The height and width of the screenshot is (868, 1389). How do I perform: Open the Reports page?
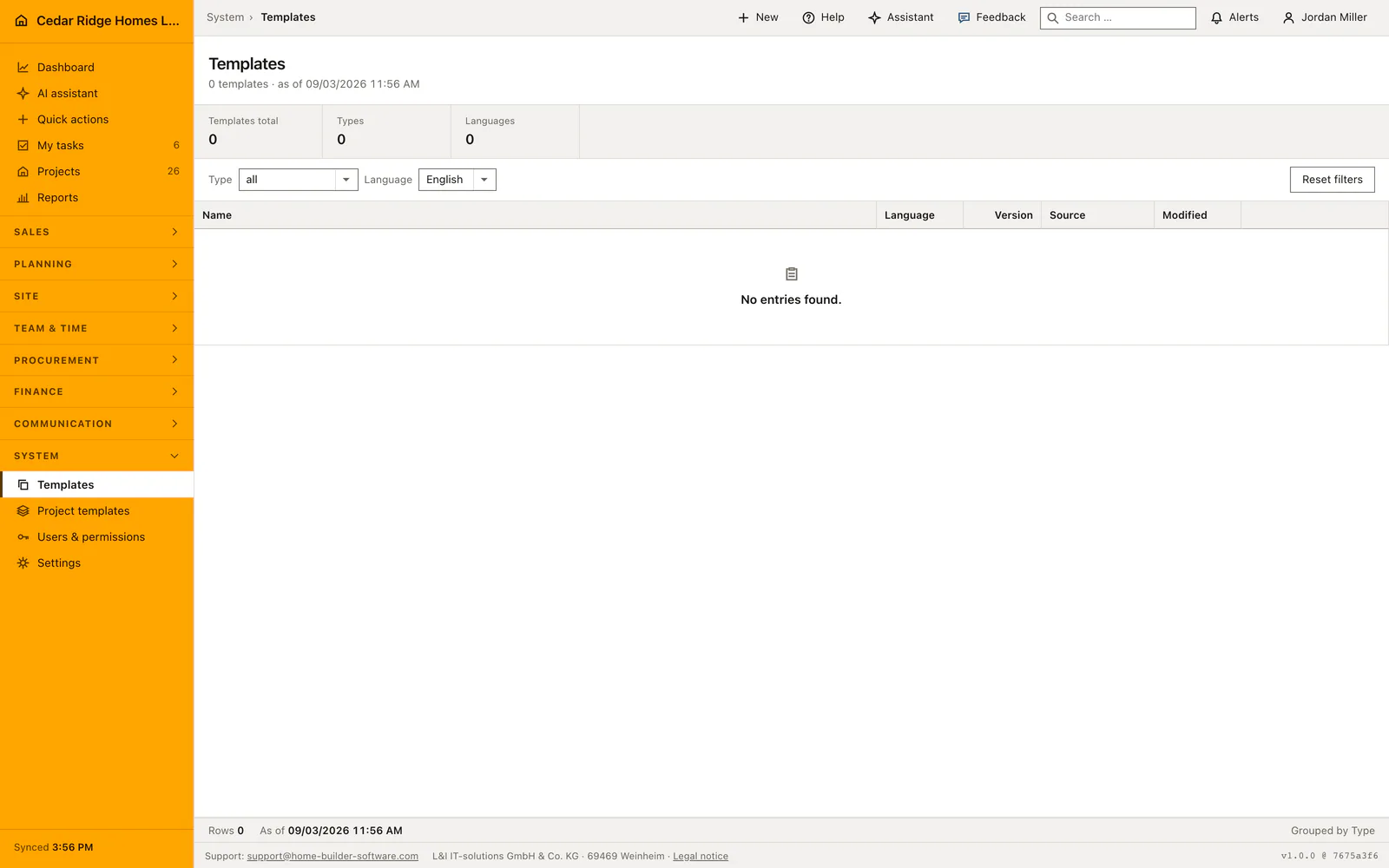[96, 198]
